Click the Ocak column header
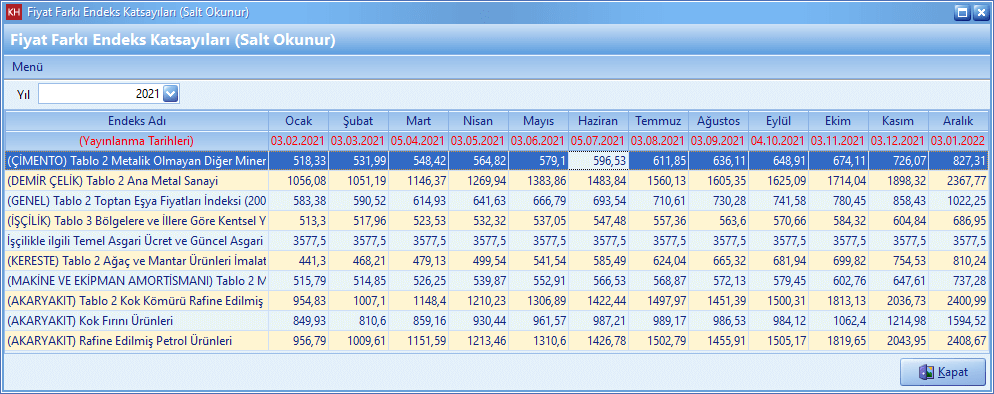 click(299, 121)
